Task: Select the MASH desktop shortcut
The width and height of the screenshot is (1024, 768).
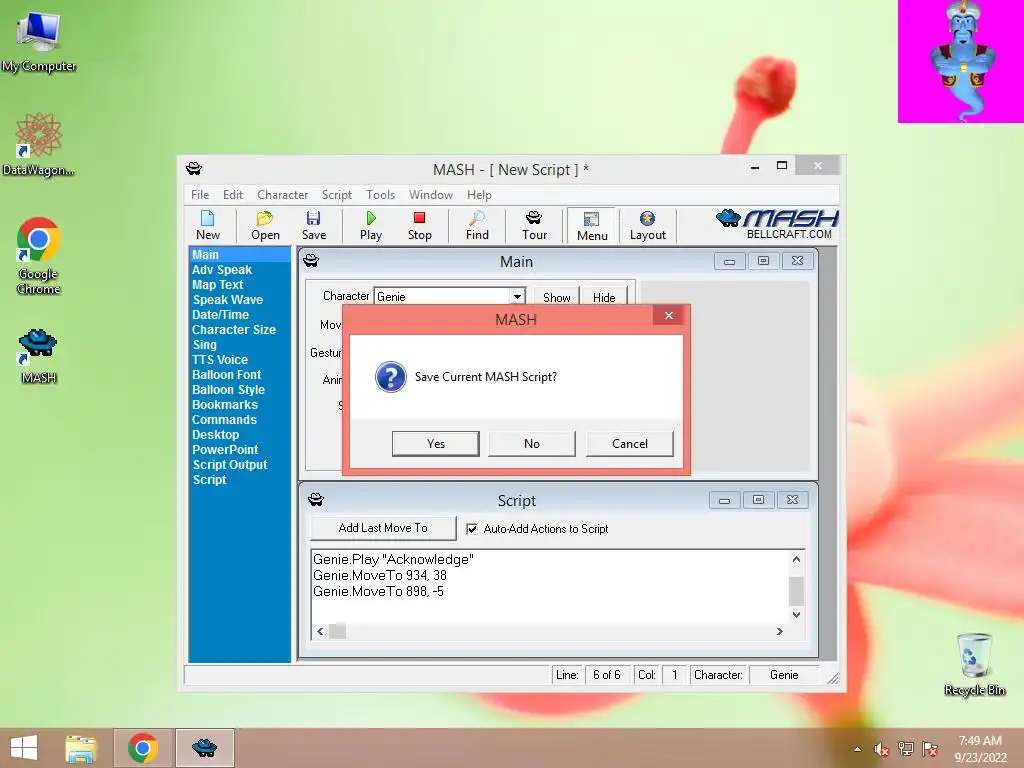Action: pyautogui.click(x=39, y=356)
